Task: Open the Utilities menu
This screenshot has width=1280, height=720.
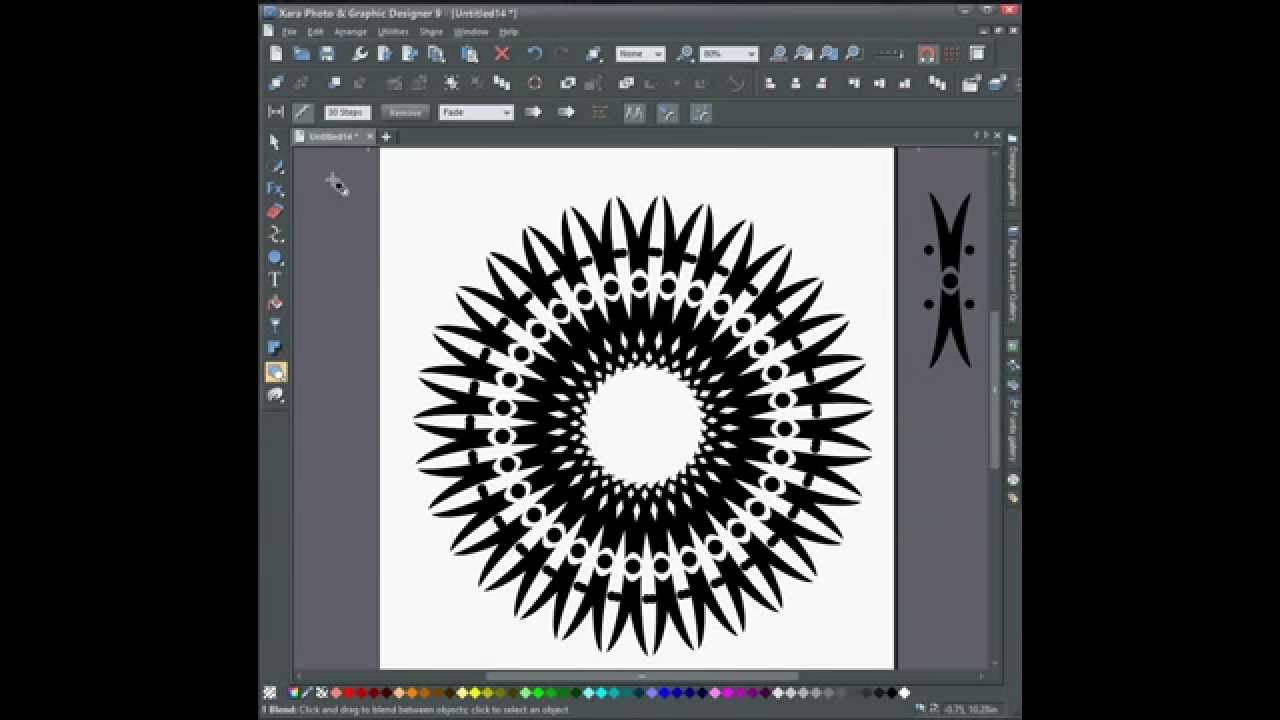Action: click(x=393, y=32)
